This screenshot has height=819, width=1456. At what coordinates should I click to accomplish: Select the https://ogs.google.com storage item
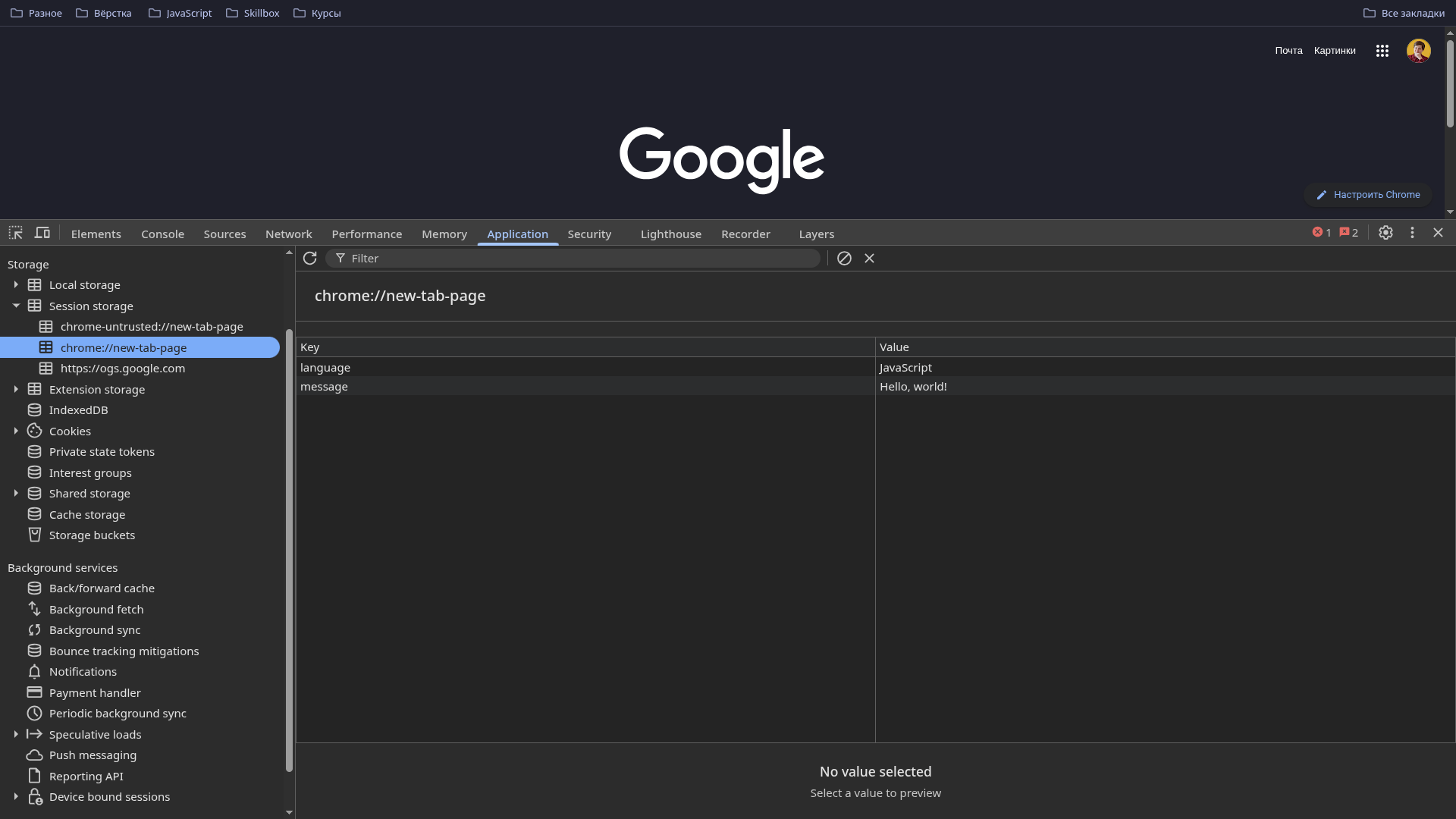point(123,369)
